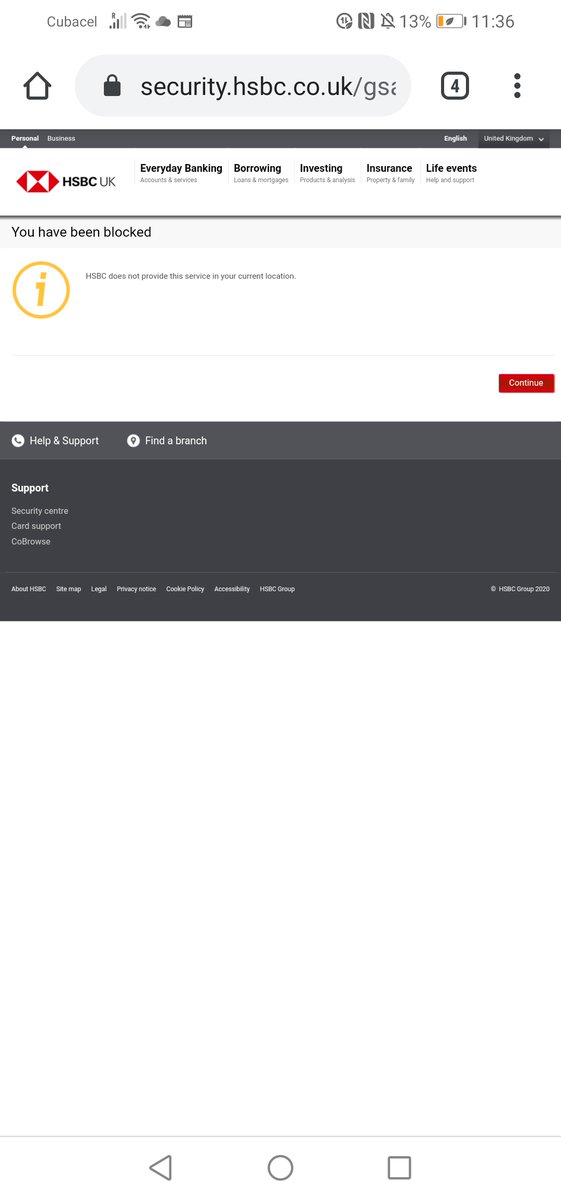
Task: Tap the © HSBC Group 2020 copyright text
Action: pyautogui.click(x=520, y=589)
